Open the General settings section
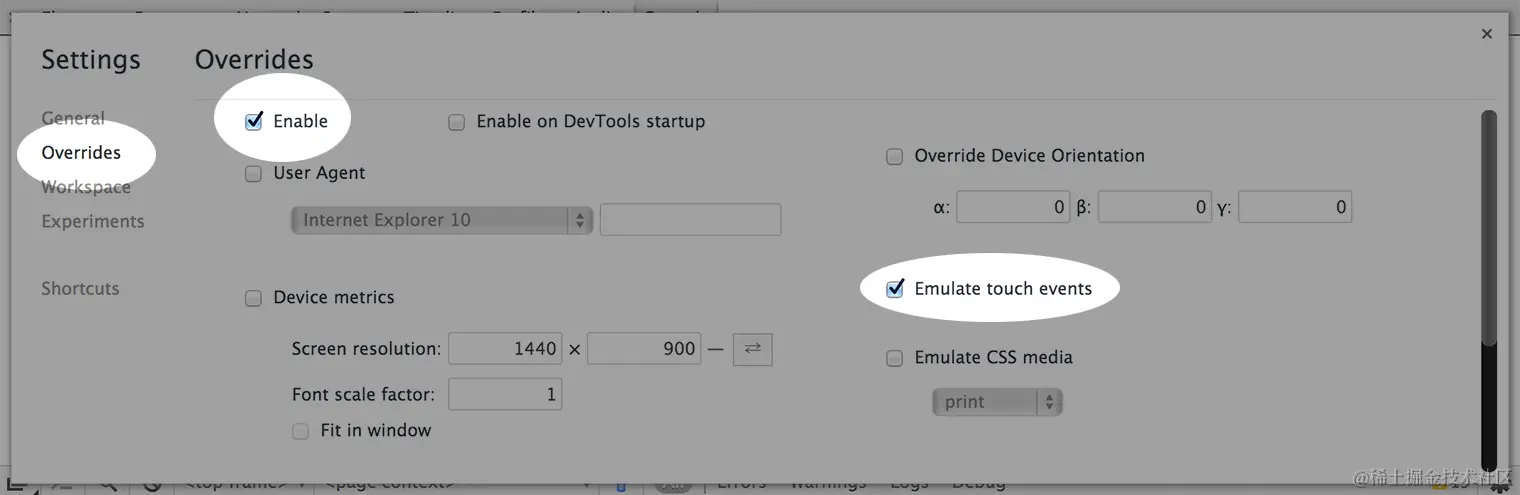Screen dimensions: 1520x495 [73, 118]
